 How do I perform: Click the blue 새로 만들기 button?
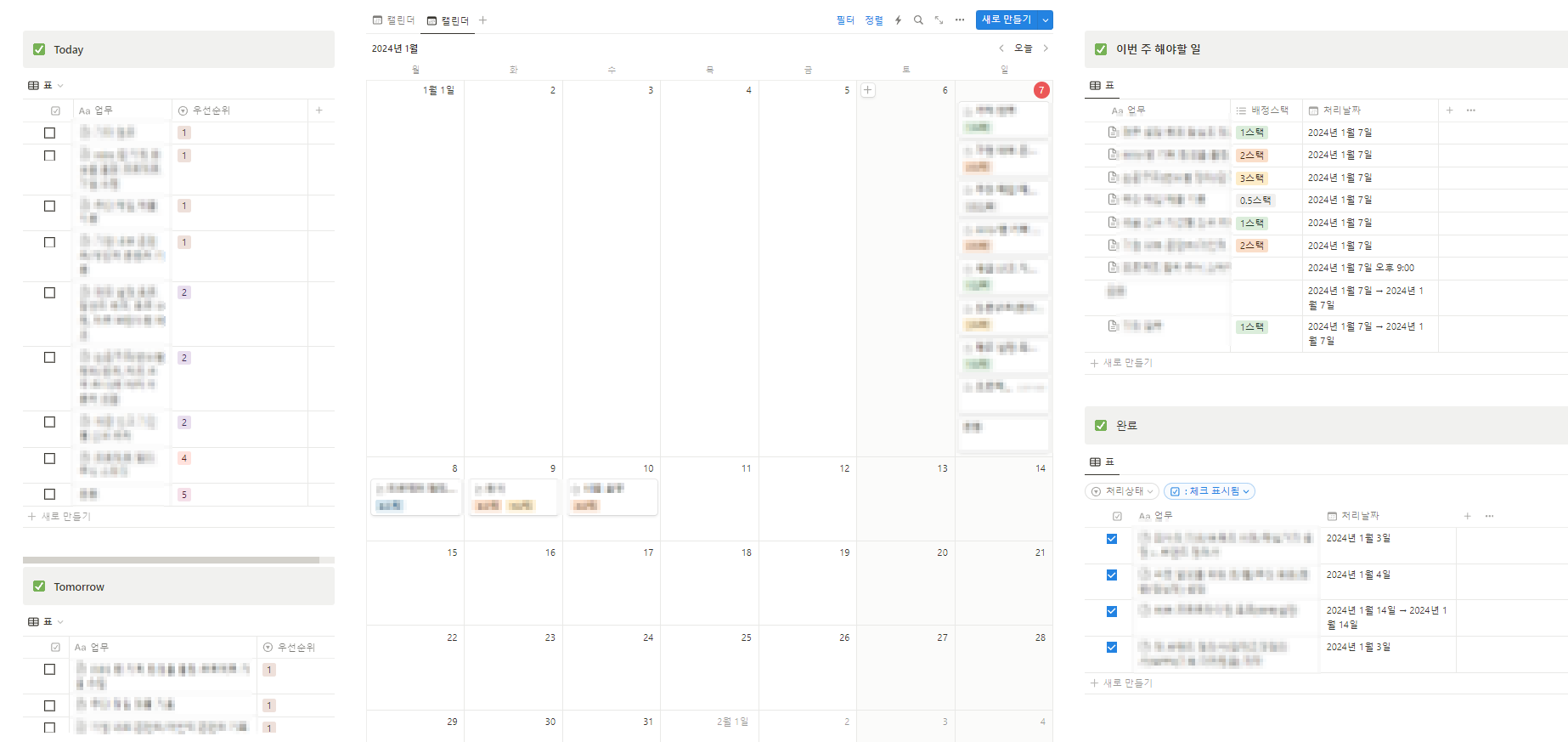tap(1007, 20)
